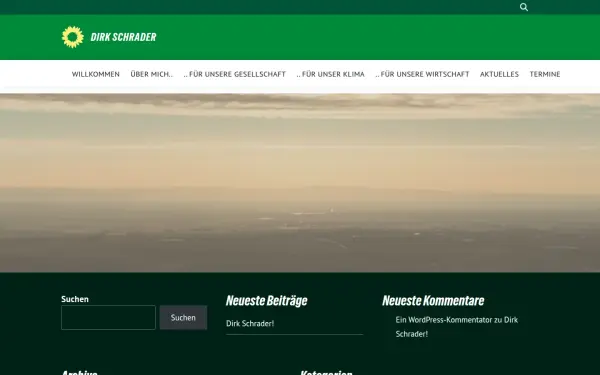Screen dimensions: 600x375
Task: Click the landscape header image
Action: (300, 183)
